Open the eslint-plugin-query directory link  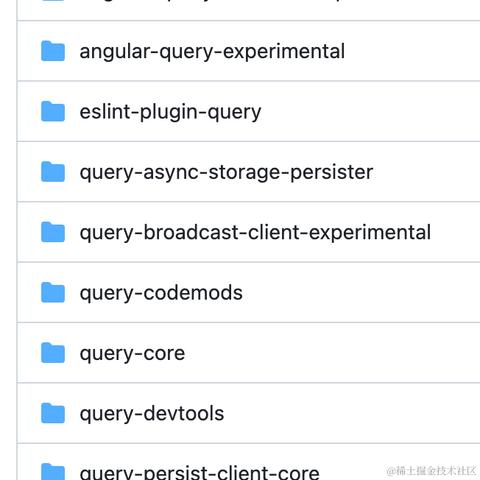click(170, 112)
